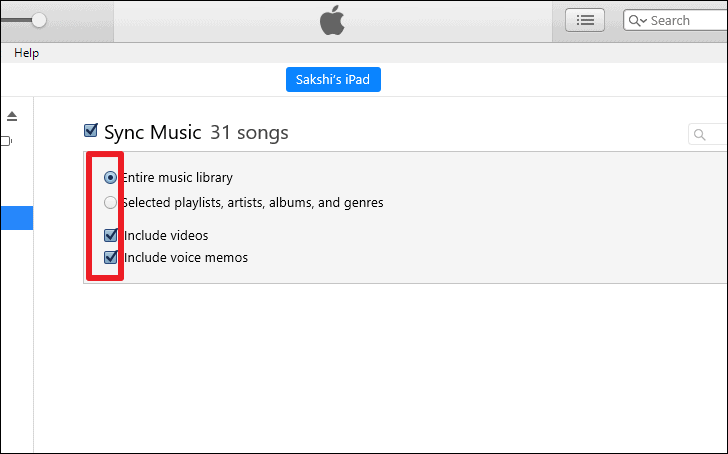The width and height of the screenshot is (728, 454).
Task: Click into the top Search field
Action: pyautogui.click(x=676, y=20)
